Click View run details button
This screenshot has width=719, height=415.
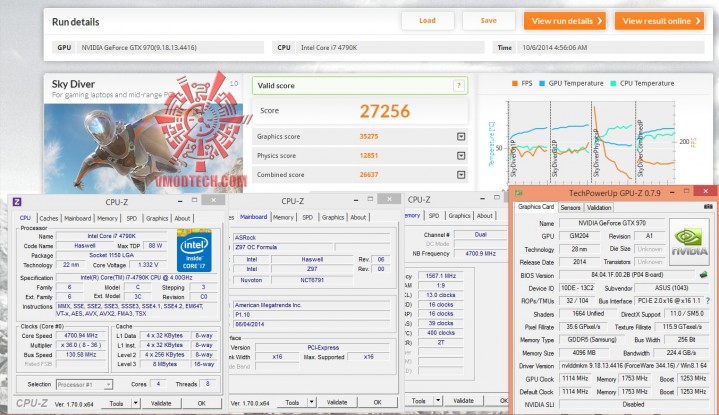565,21
